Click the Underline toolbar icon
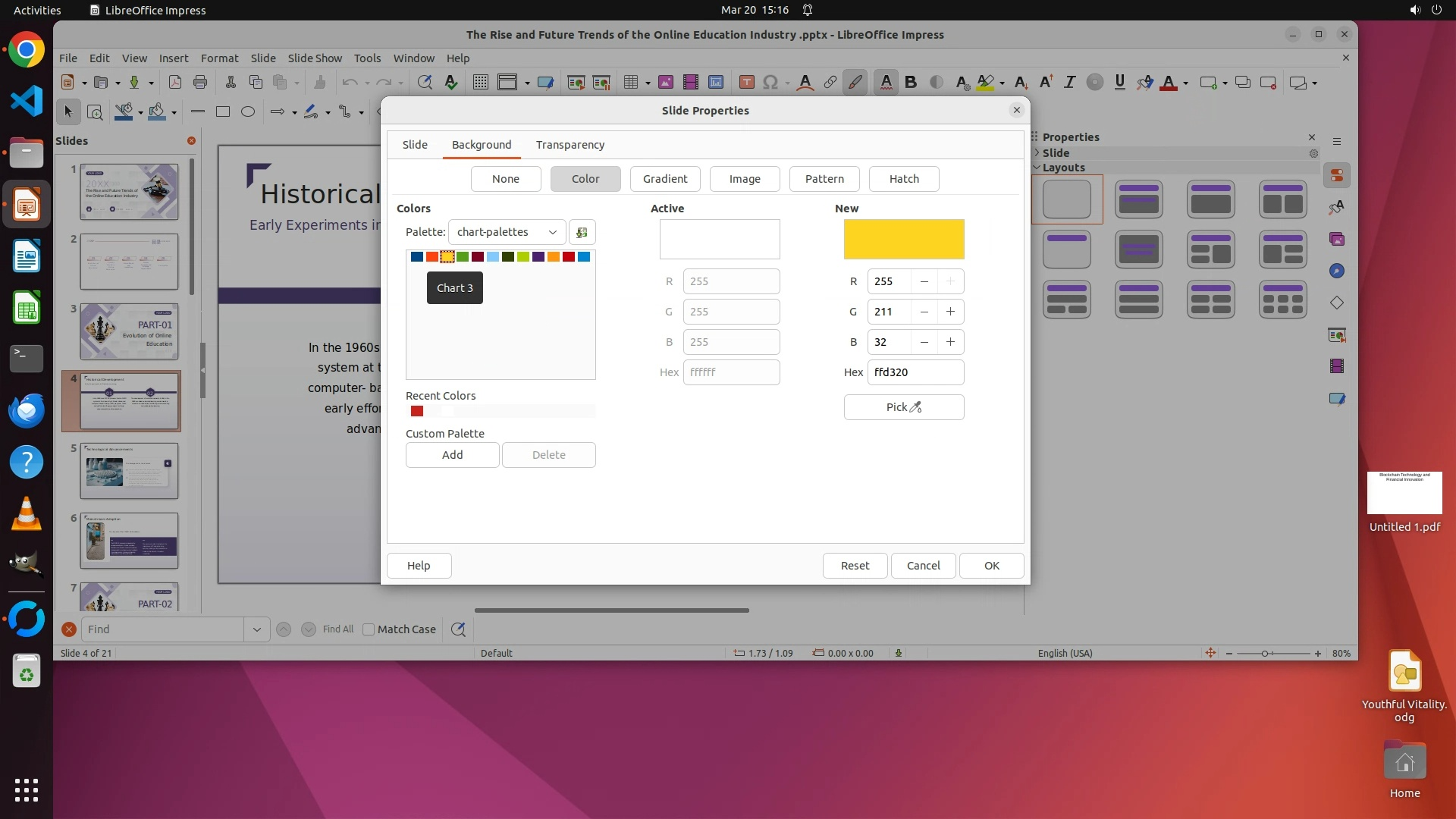Image resolution: width=1456 pixels, height=819 pixels. coord(1119,83)
